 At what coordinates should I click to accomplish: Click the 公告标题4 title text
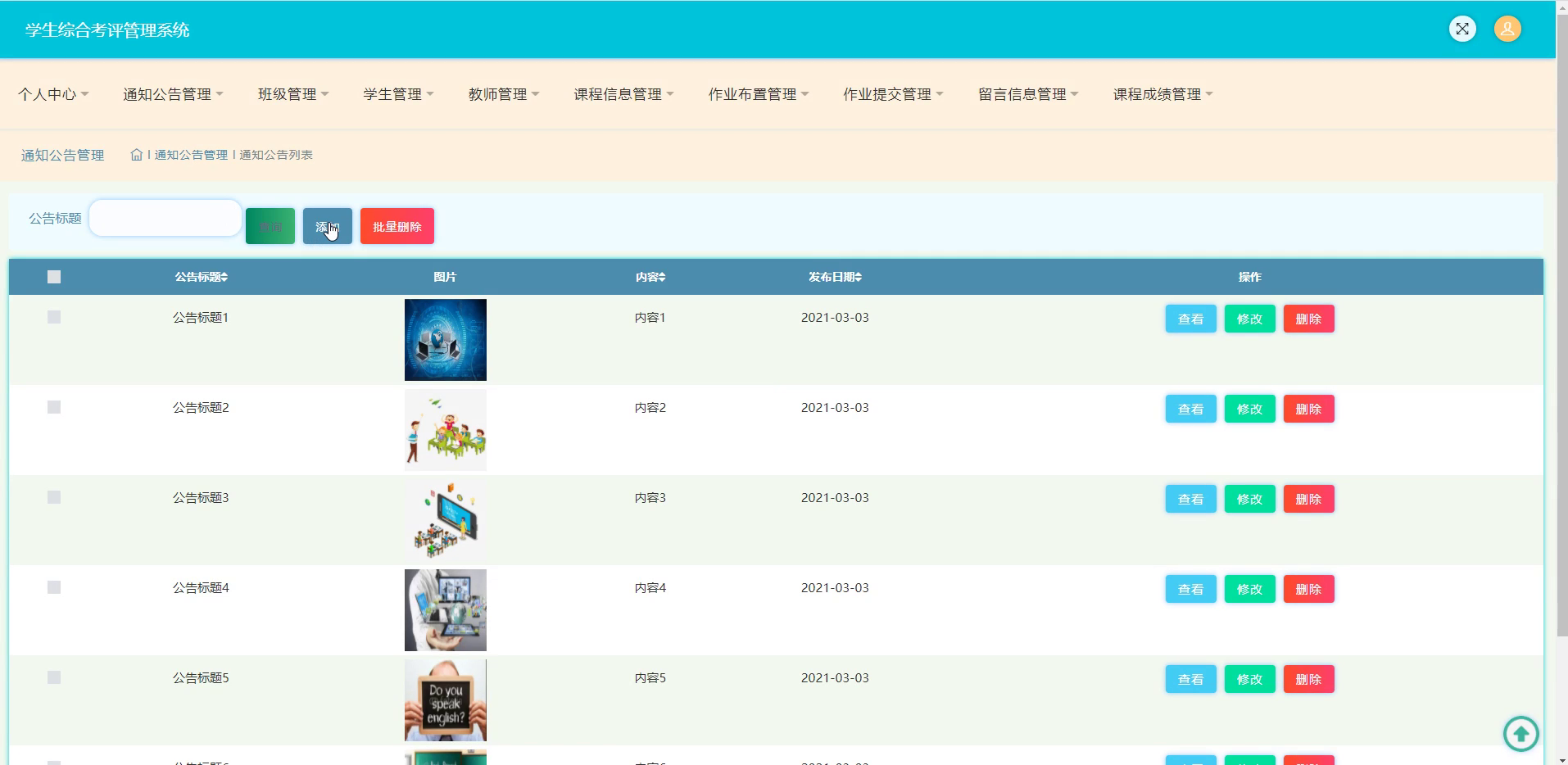click(201, 588)
